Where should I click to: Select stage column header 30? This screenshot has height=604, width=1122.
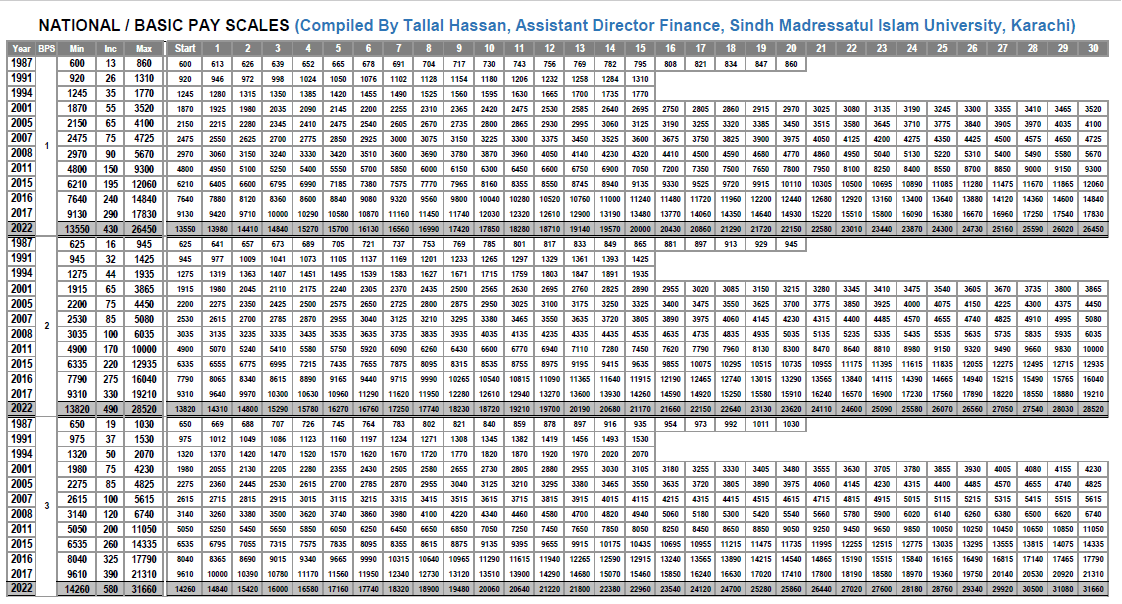pos(1093,49)
